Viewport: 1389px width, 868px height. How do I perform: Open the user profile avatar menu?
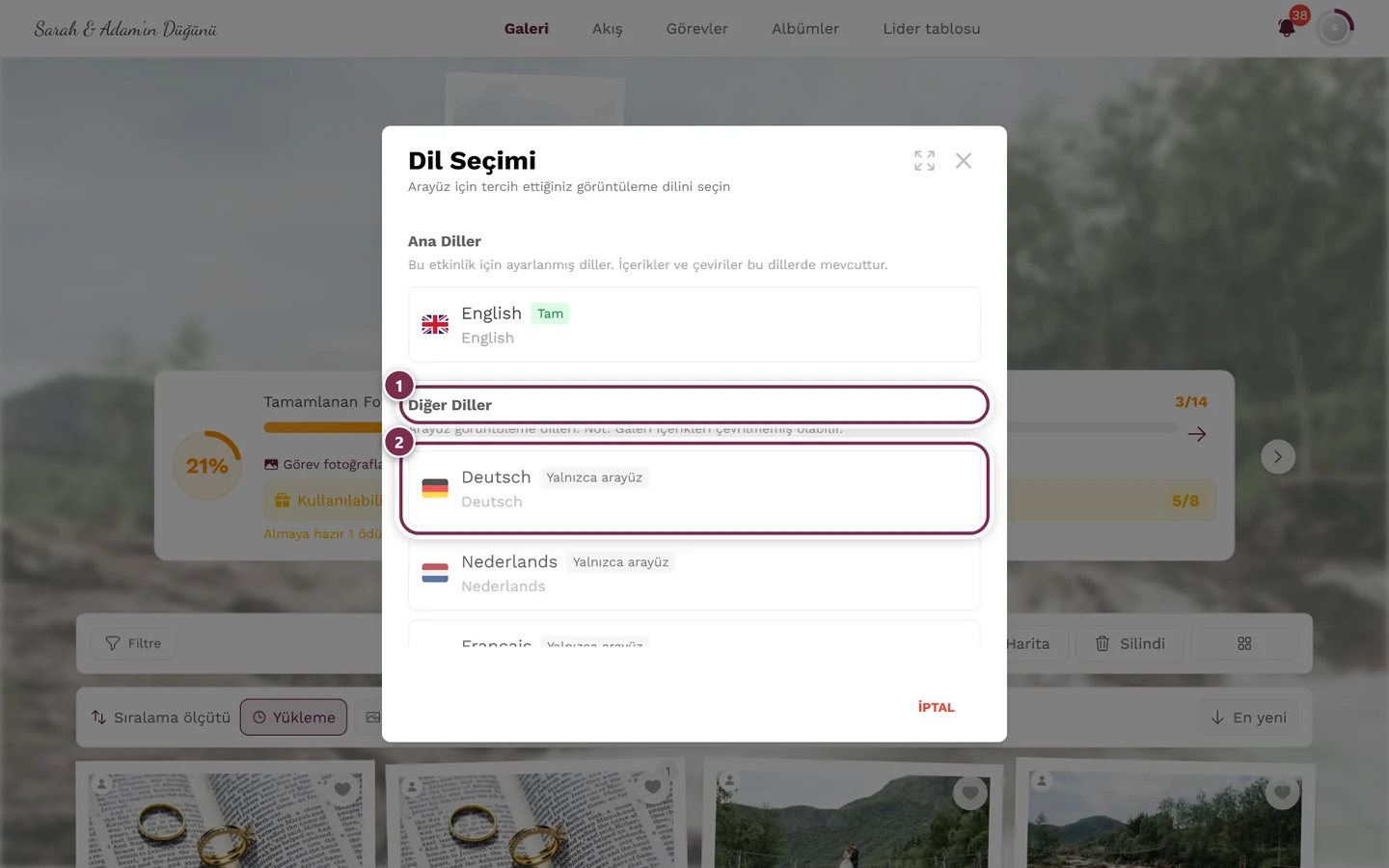(x=1335, y=28)
